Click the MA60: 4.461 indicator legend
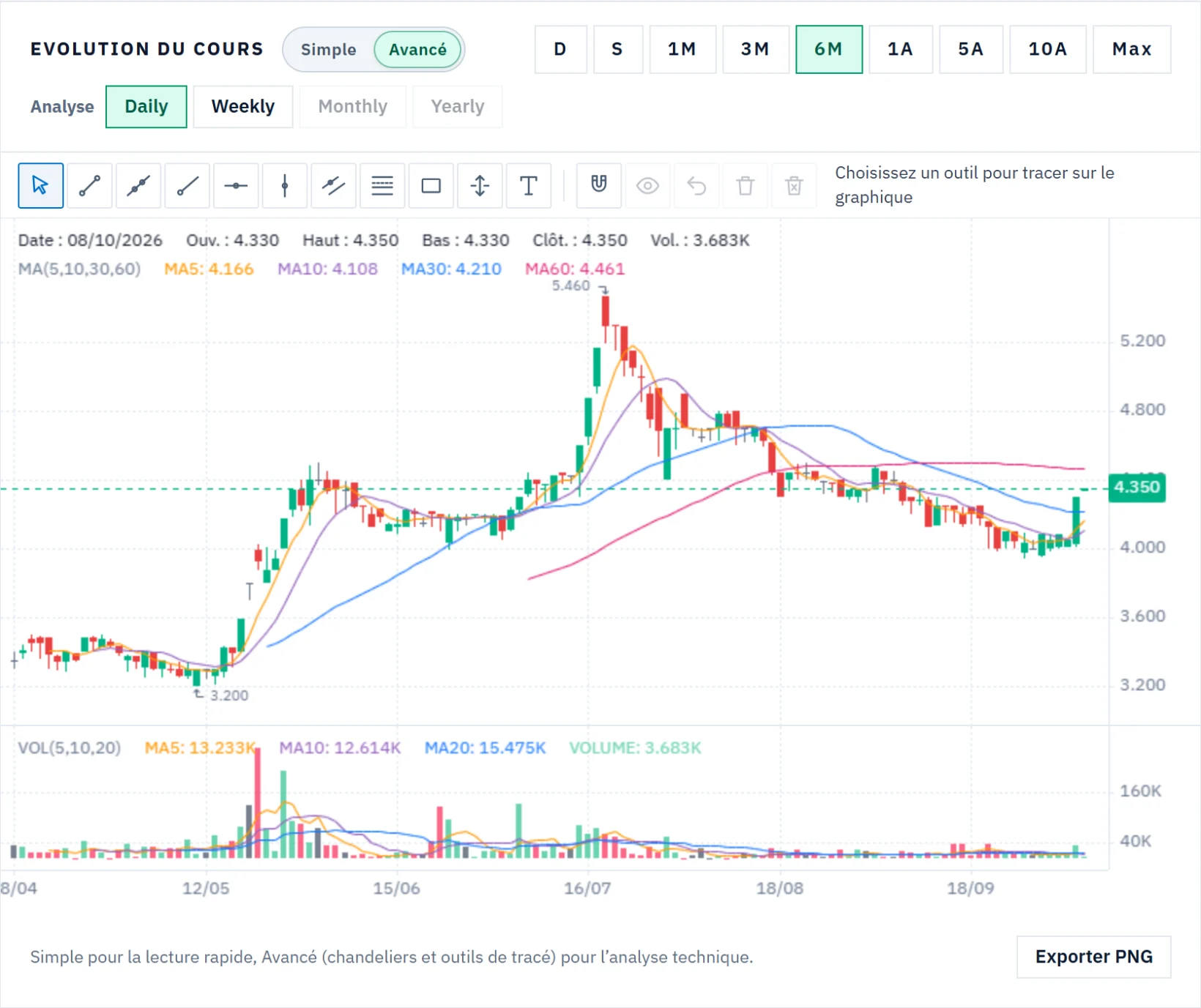 click(x=575, y=269)
